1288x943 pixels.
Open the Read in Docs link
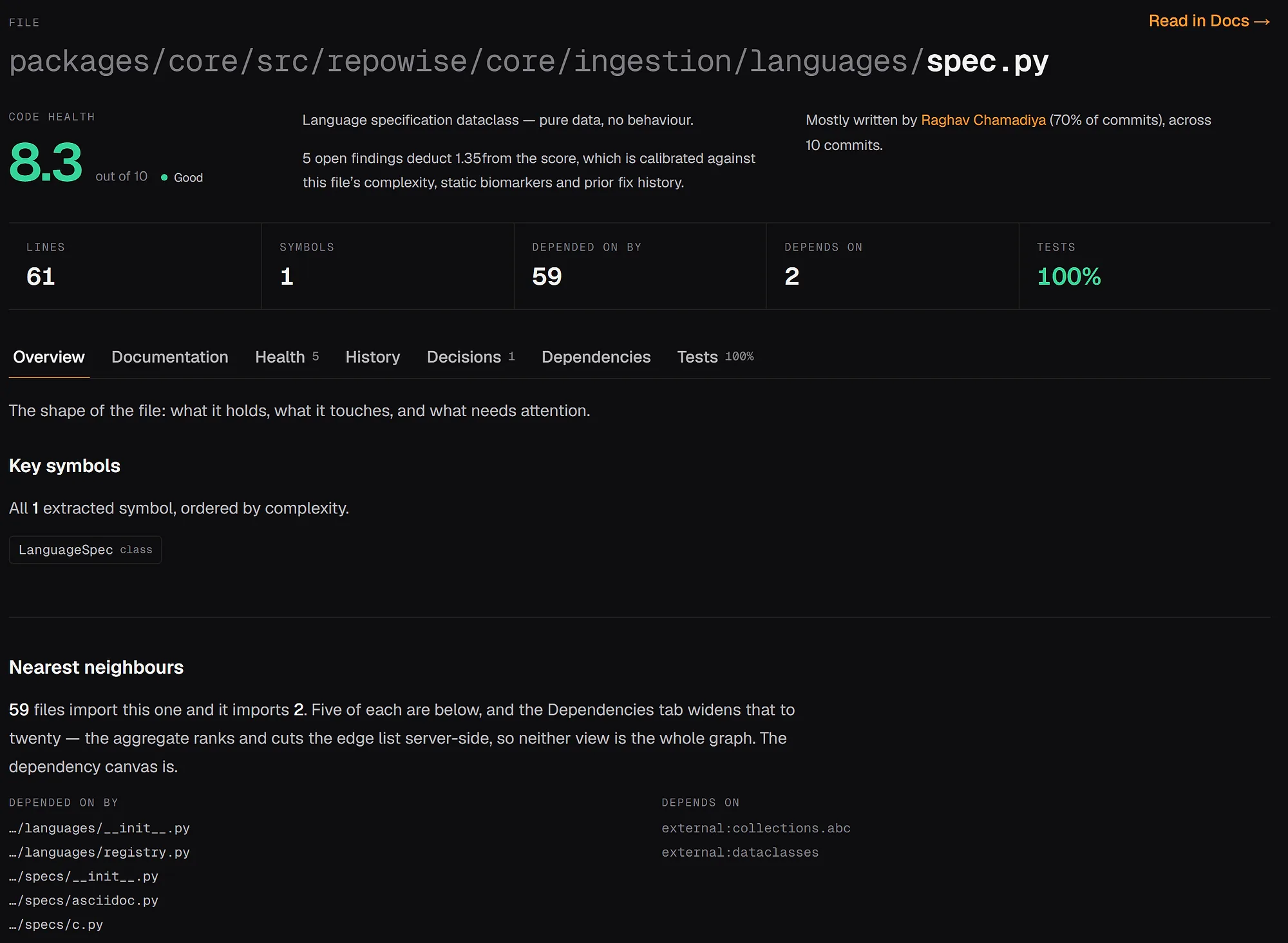click(1209, 21)
